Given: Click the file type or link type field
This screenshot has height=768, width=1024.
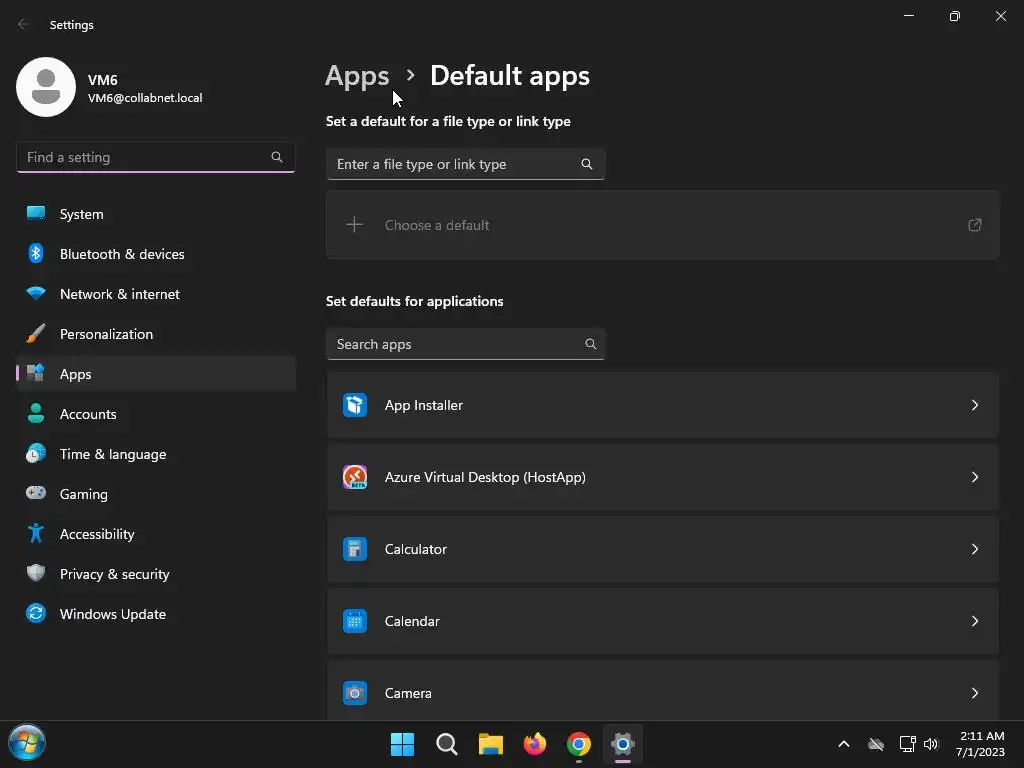Looking at the screenshot, I should point(455,164).
